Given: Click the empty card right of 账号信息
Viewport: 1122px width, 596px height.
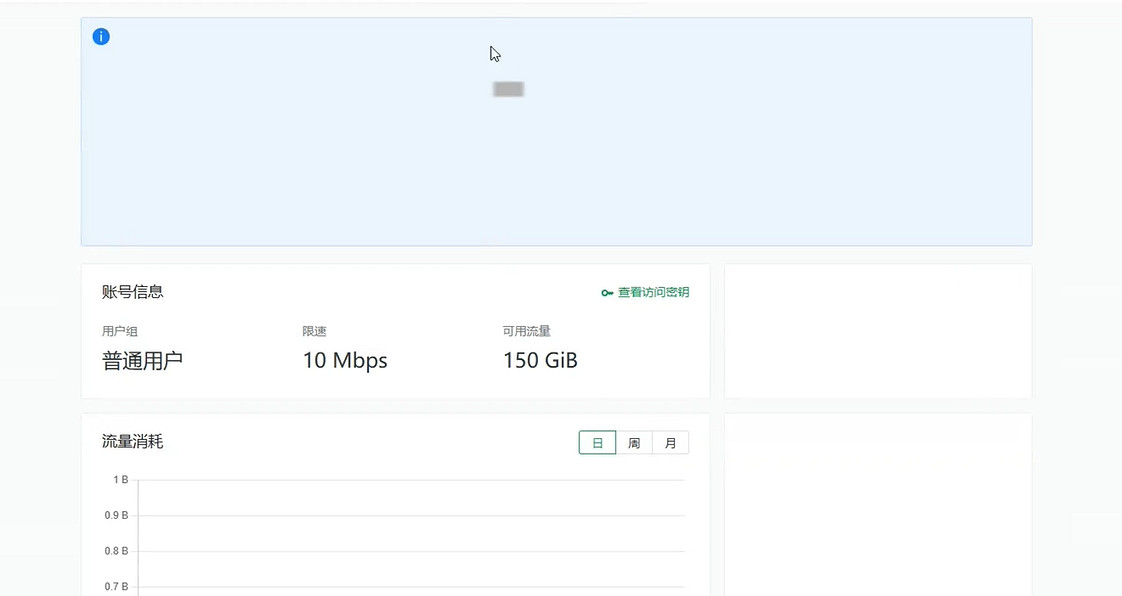Looking at the screenshot, I should tap(878, 331).
